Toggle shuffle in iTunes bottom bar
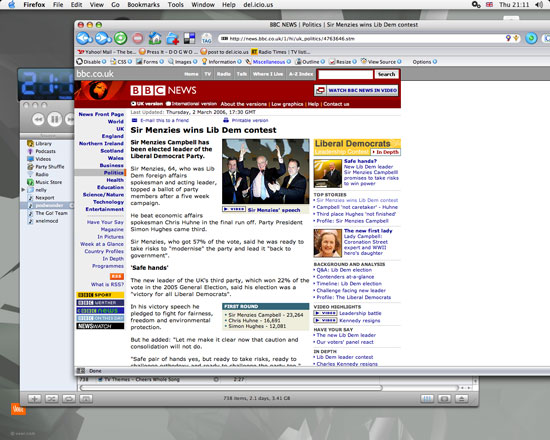550x440 pixels. 52,399
